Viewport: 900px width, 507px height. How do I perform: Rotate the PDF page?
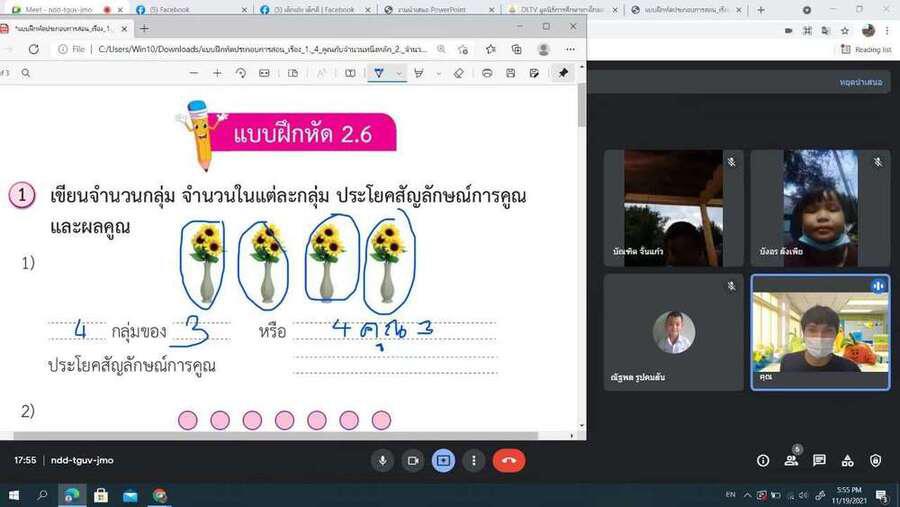click(x=240, y=73)
